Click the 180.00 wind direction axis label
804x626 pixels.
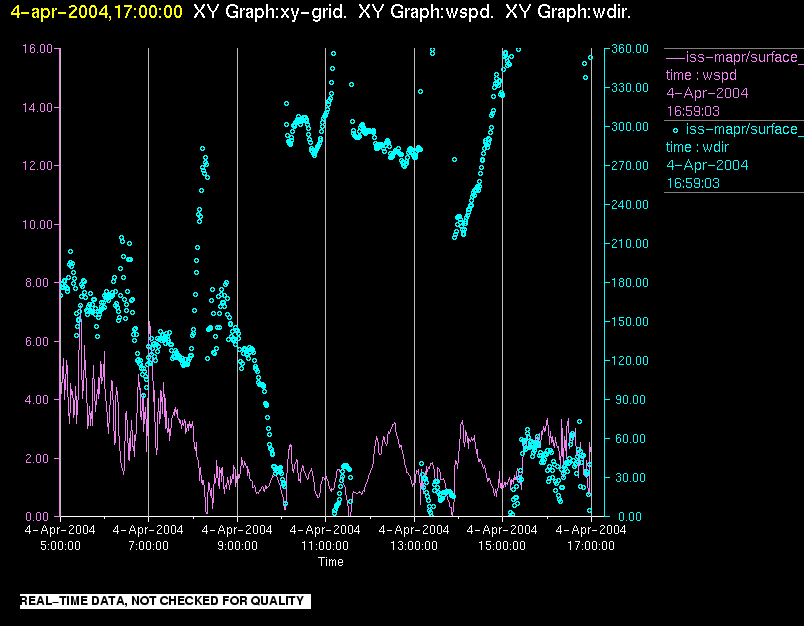630,282
